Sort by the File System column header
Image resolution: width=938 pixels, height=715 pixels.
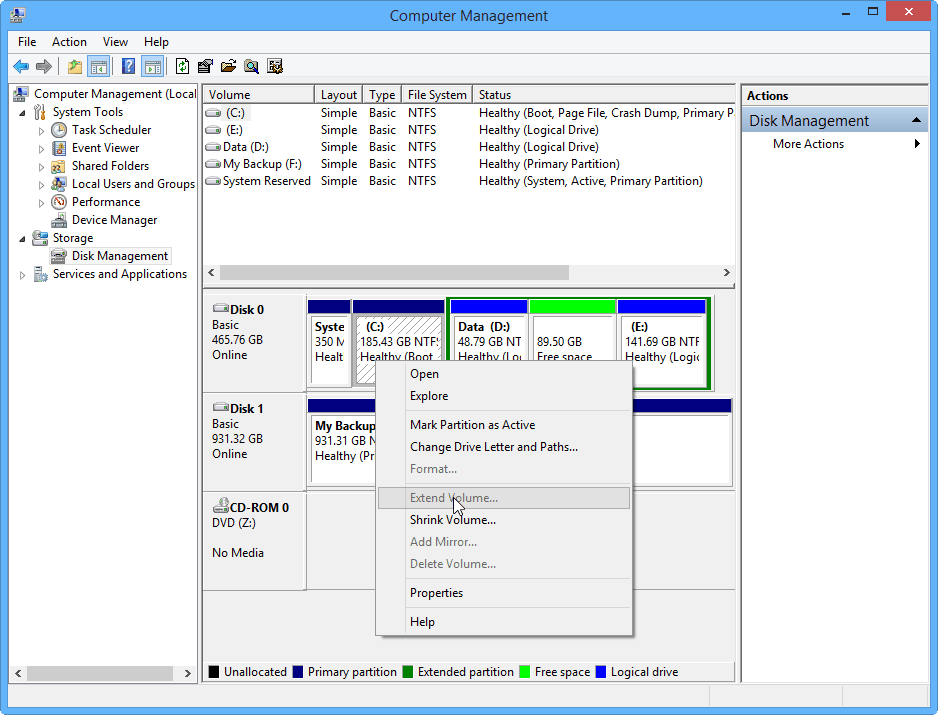pos(437,95)
